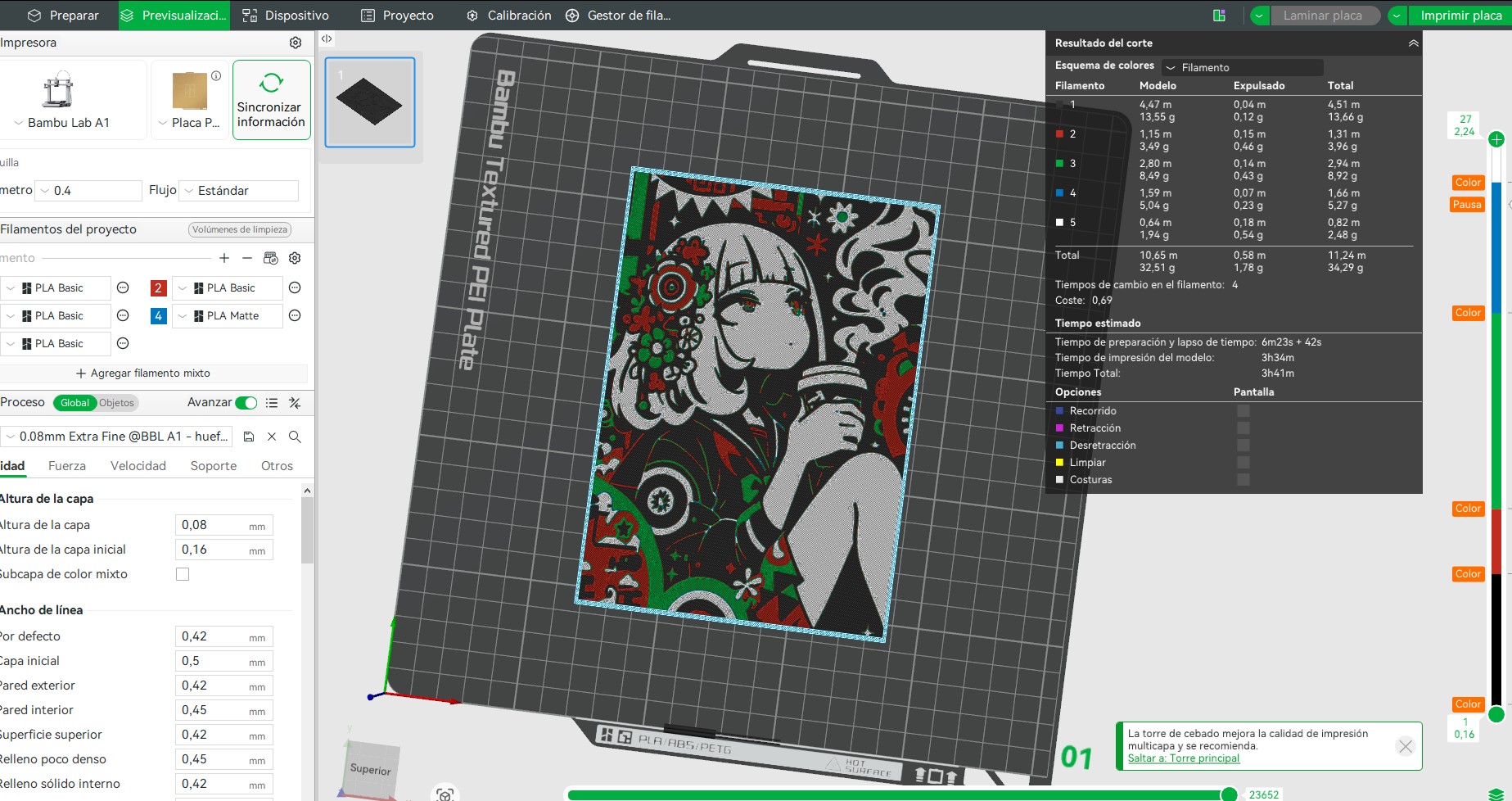Open Bambu Lab A1 printer dropdown
The height and width of the screenshot is (801, 1512).
[62, 123]
